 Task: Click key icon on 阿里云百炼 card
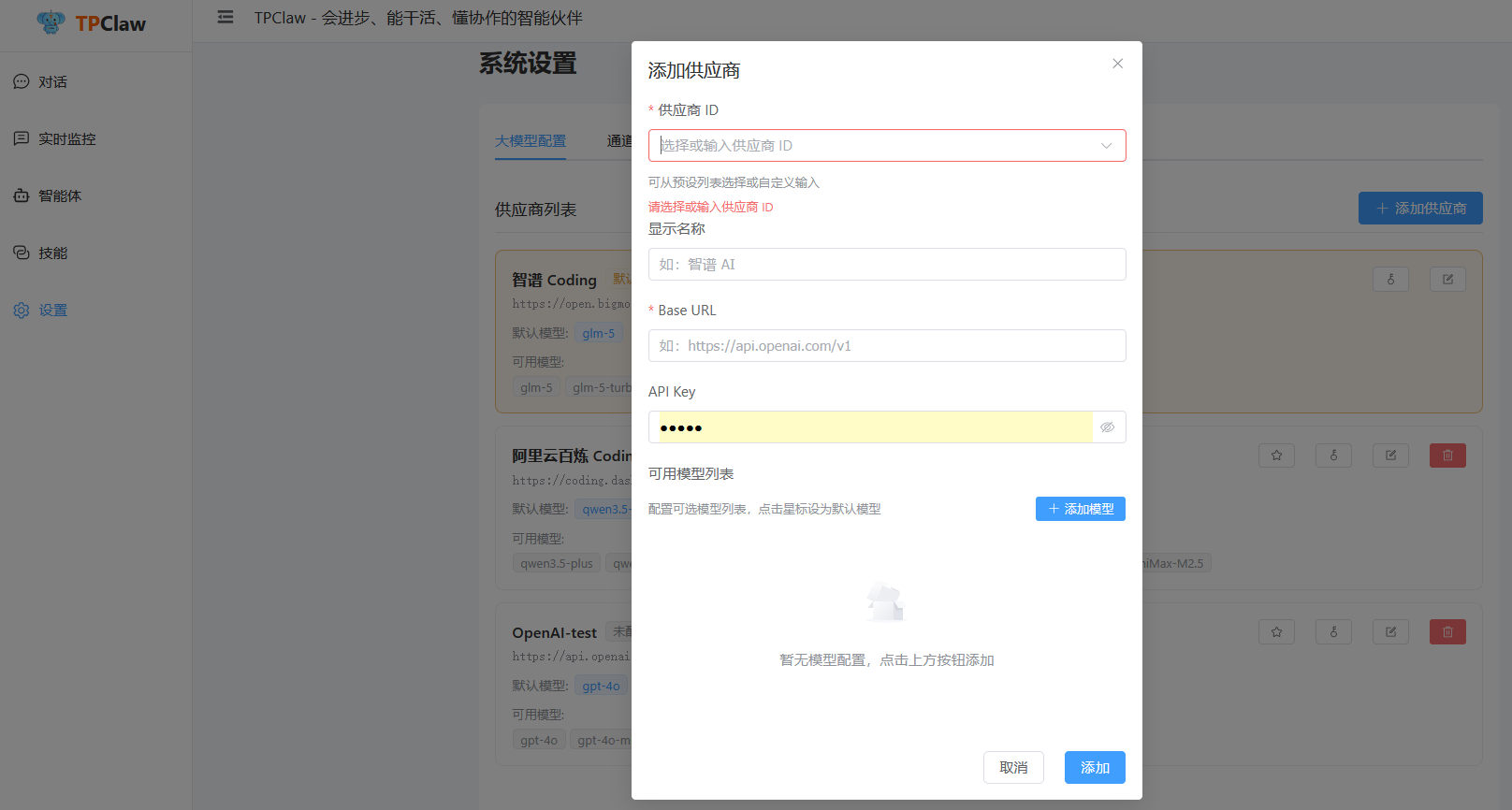(x=1333, y=456)
